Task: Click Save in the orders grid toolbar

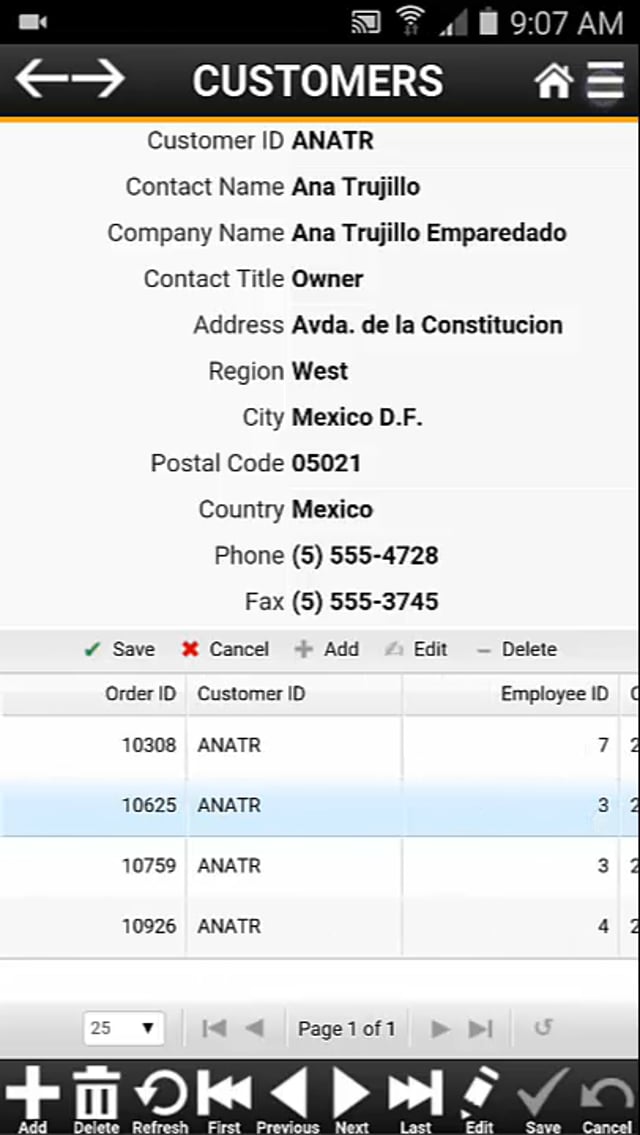Action: (x=119, y=649)
